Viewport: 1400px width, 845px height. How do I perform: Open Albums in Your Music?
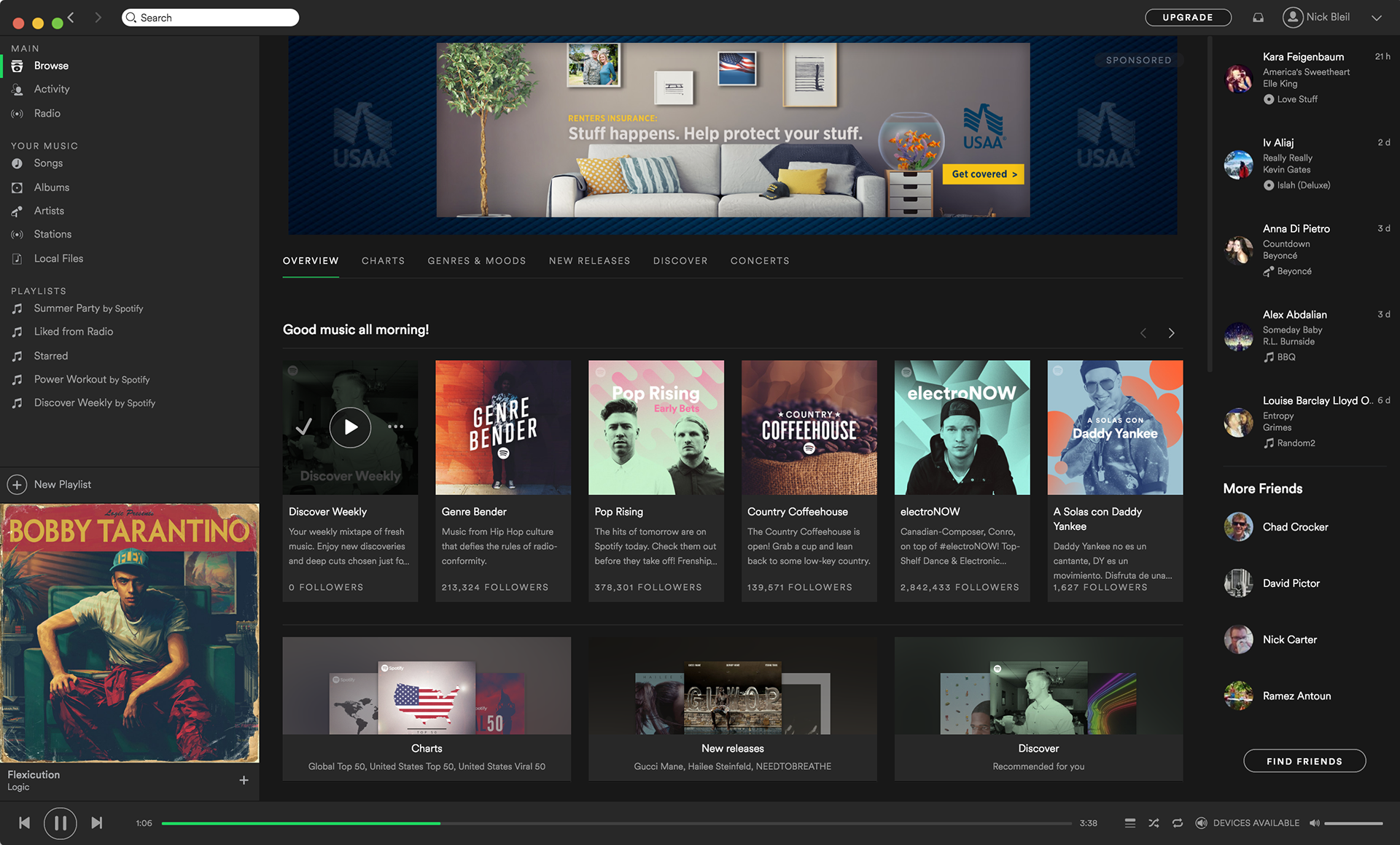pos(51,187)
